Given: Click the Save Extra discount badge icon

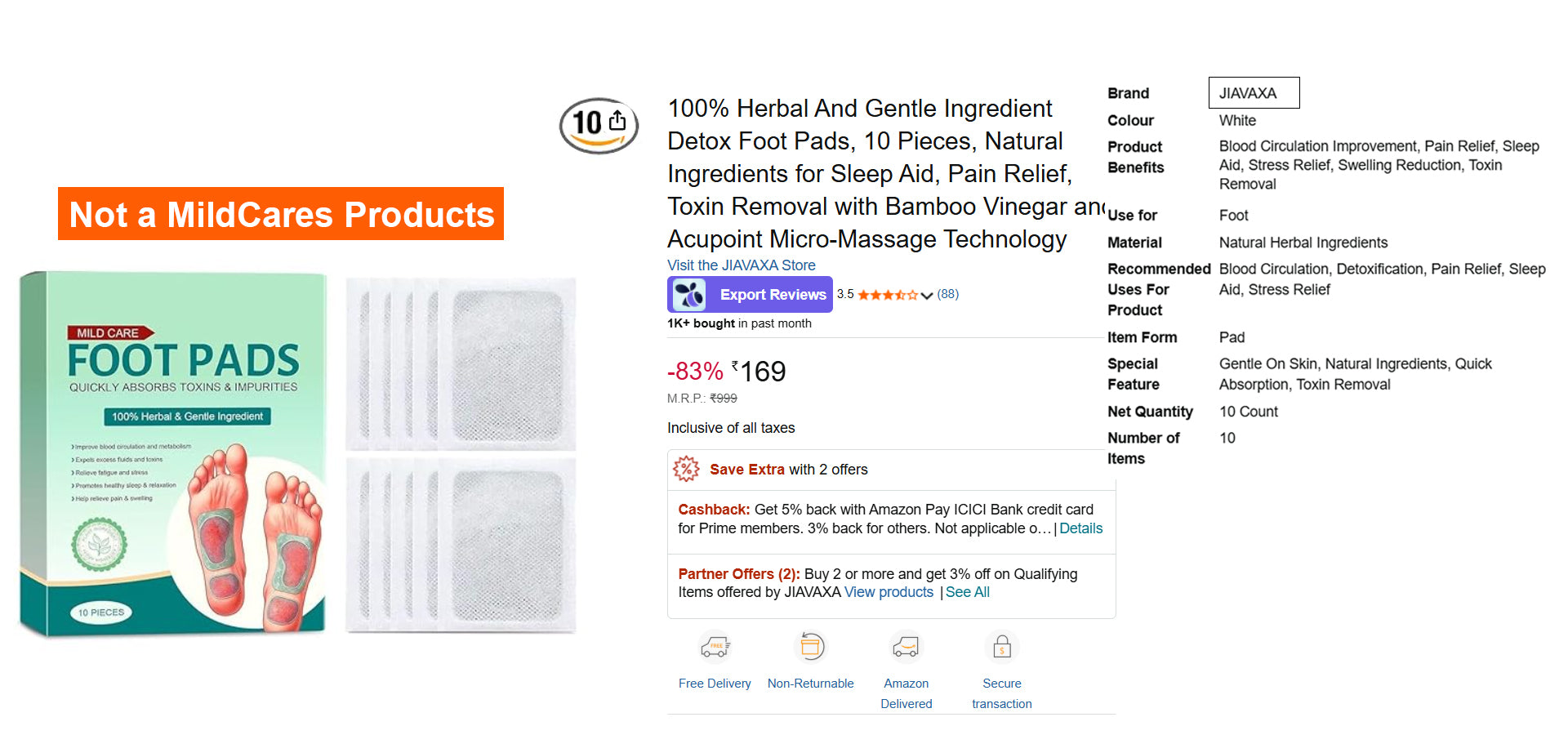Looking at the screenshot, I should click(686, 469).
